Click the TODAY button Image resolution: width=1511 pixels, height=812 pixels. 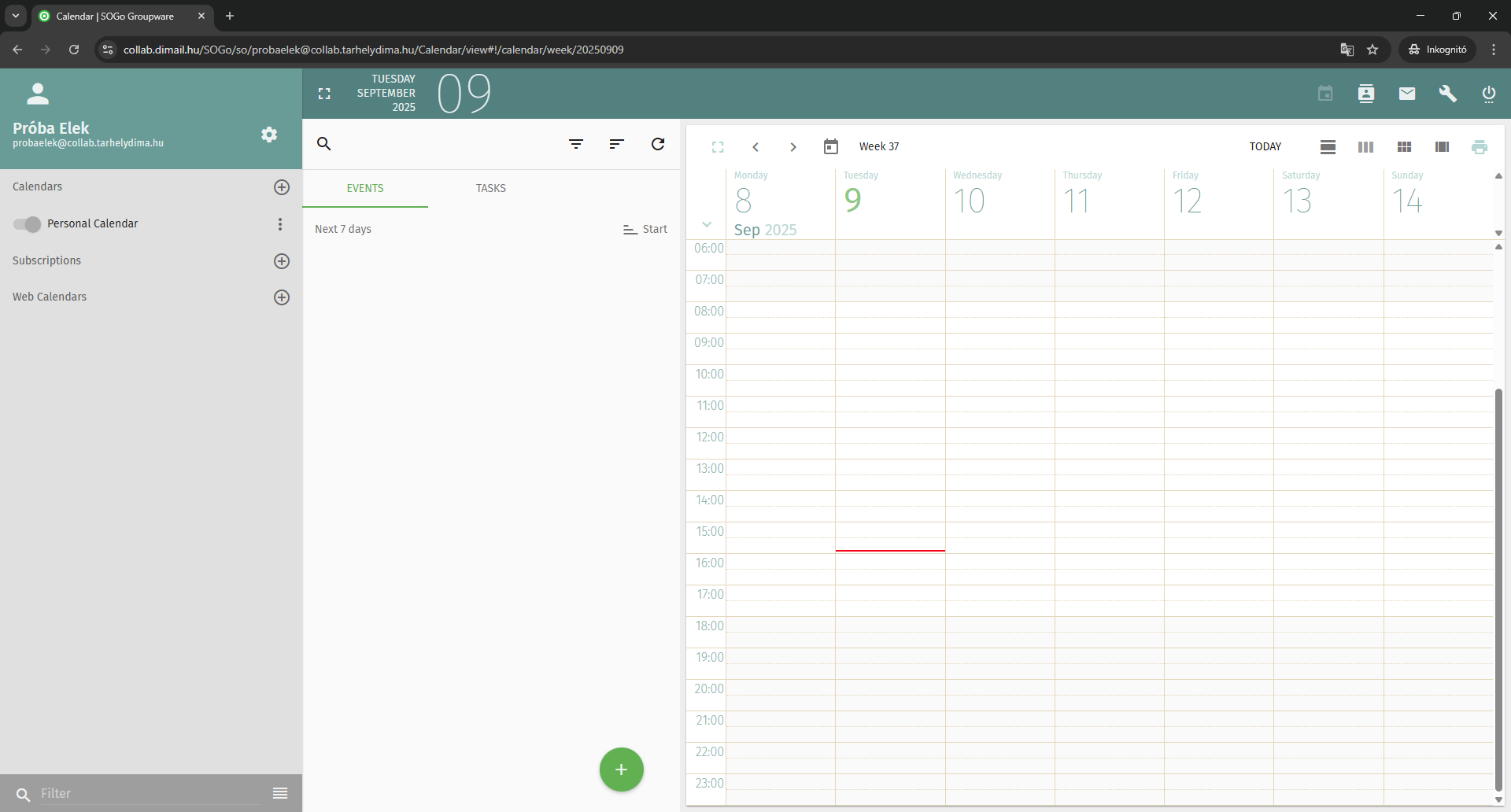1265,147
